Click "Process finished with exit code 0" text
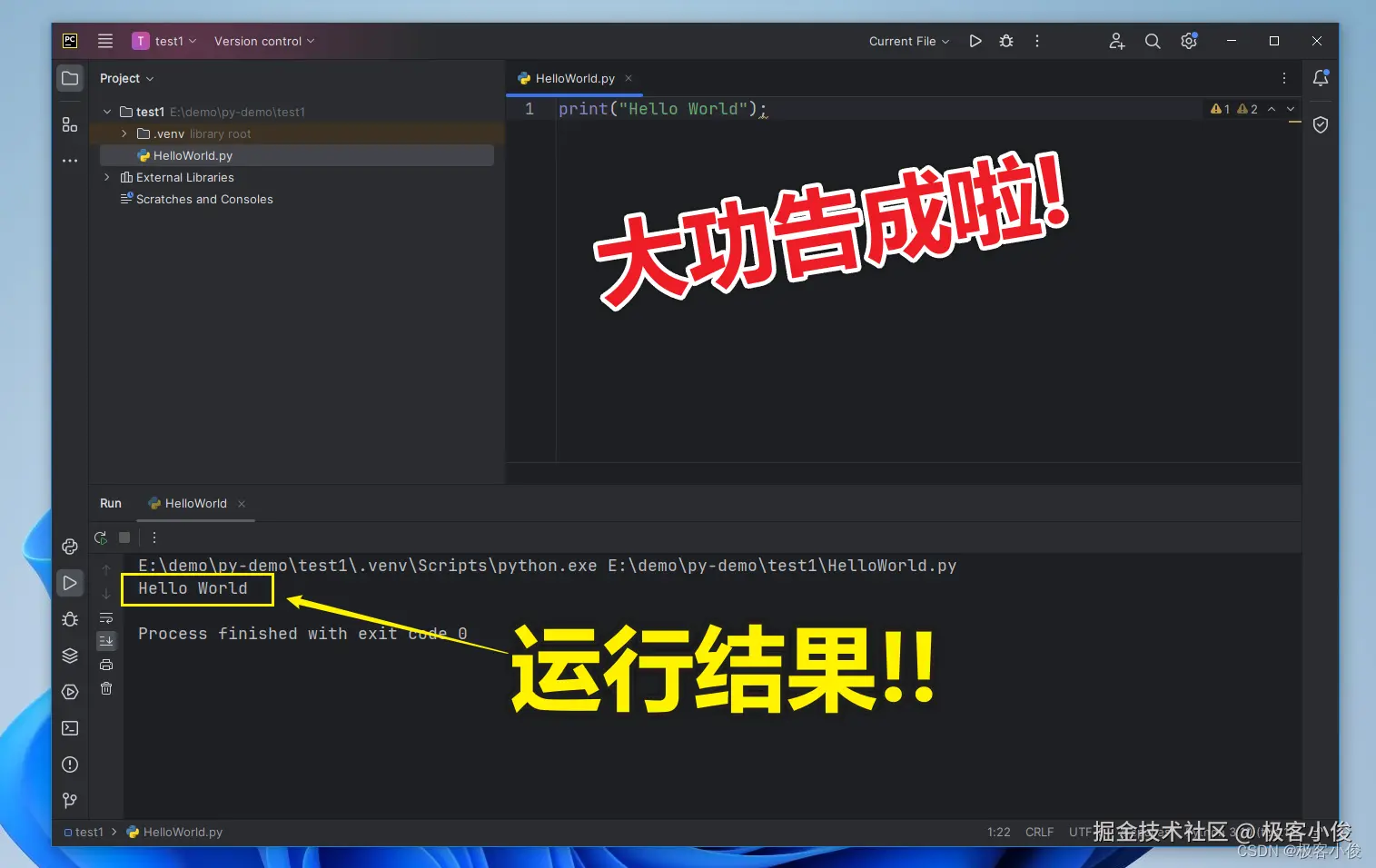The height and width of the screenshot is (868, 1376). [302, 634]
